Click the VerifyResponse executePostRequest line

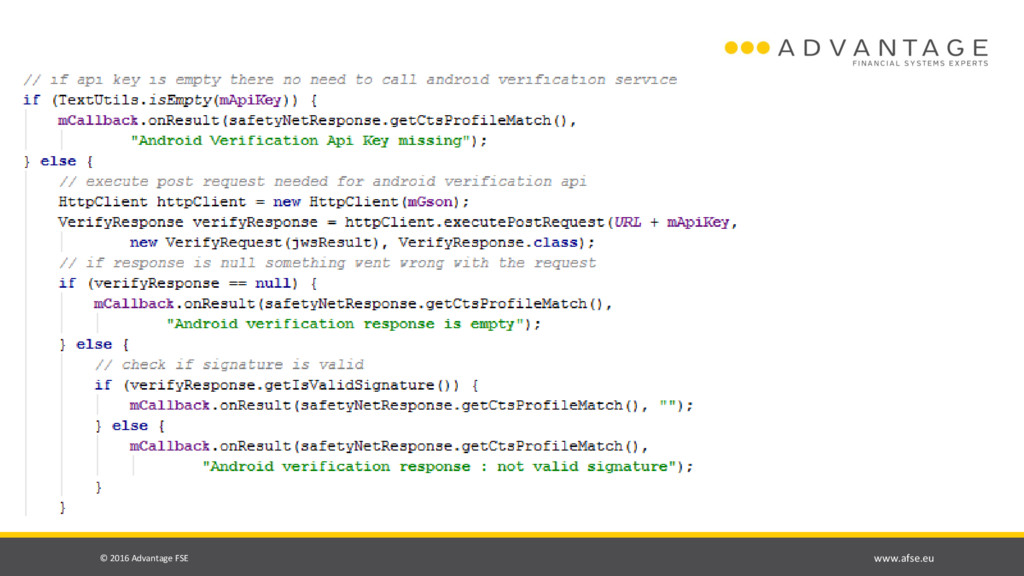pyautogui.click(x=398, y=222)
